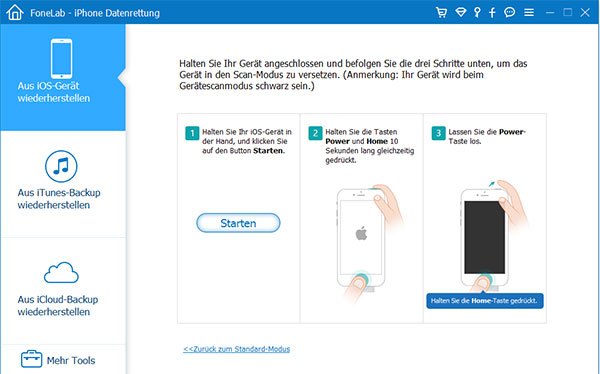Click the iCloud cloud icon

pyautogui.click(x=61, y=273)
